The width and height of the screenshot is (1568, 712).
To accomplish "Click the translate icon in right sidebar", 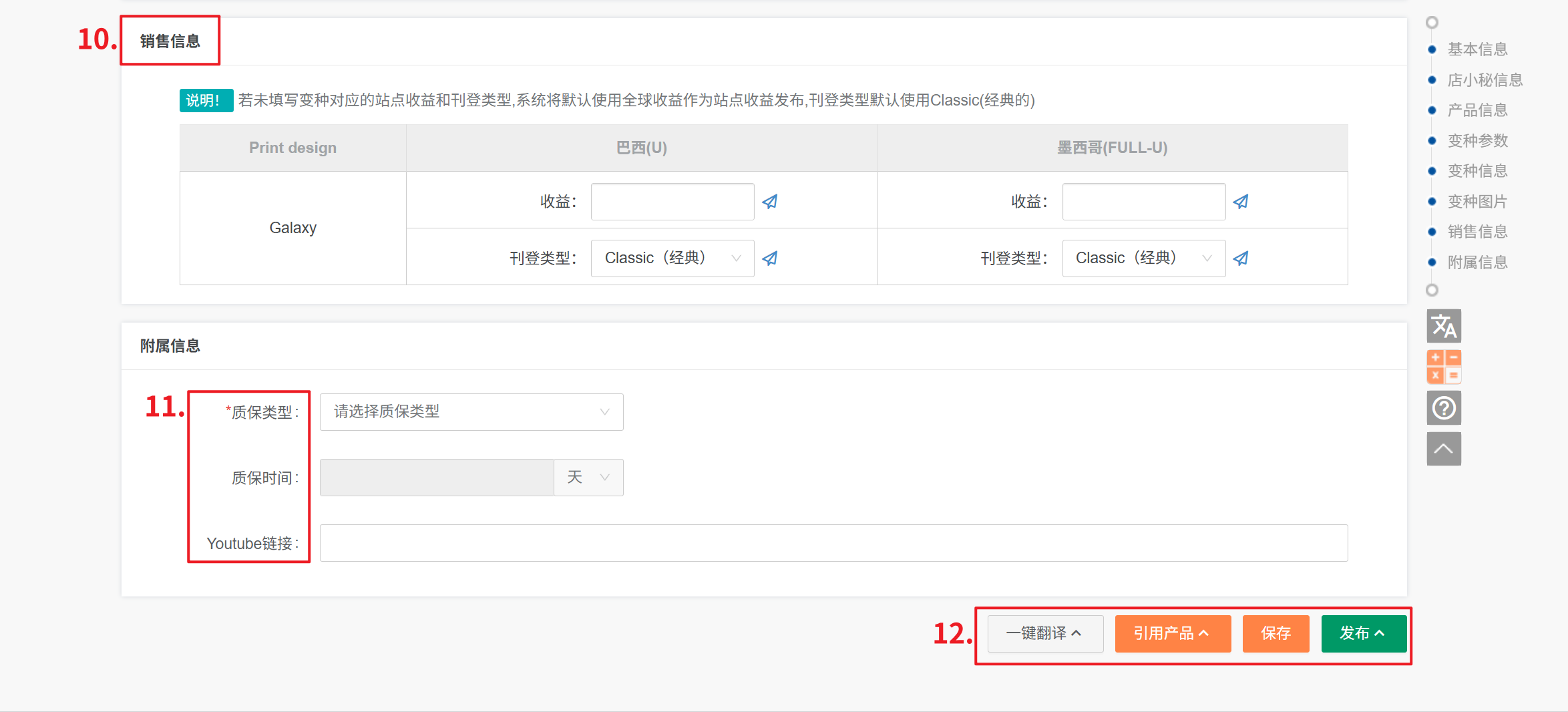I will click(1443, 326).
